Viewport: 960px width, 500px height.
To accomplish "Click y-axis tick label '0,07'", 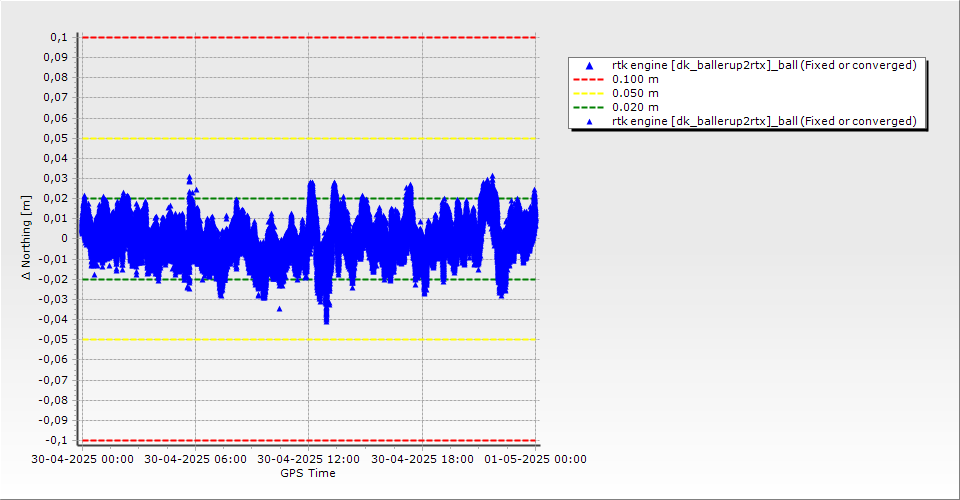I will click(56, 98).
